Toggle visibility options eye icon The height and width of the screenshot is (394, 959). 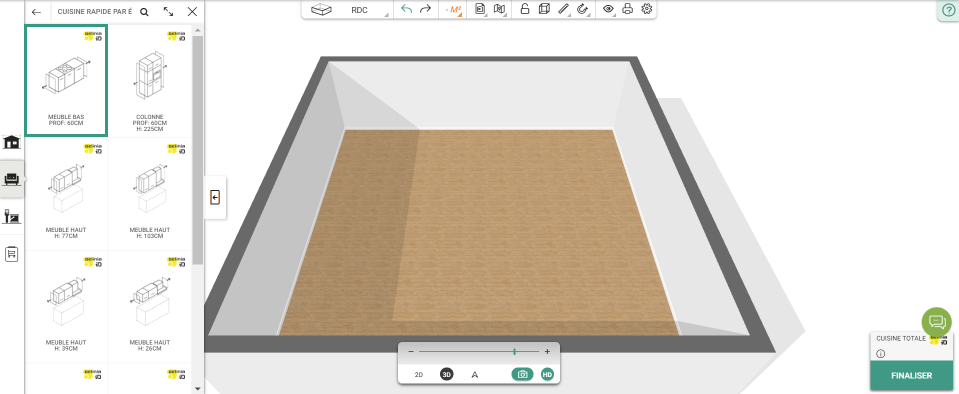tap(608, 9)
